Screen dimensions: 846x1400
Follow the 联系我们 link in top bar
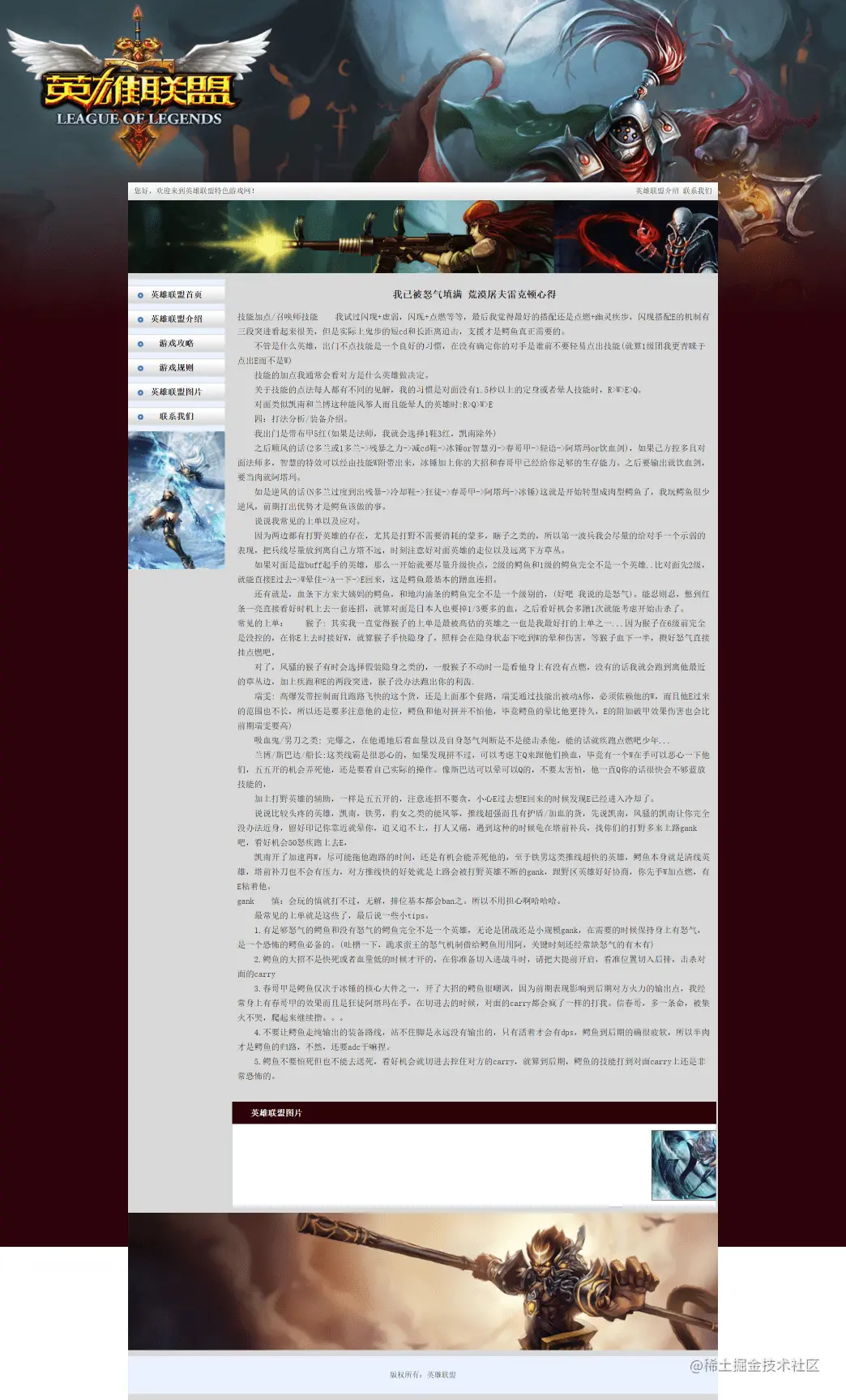point(698,191)
